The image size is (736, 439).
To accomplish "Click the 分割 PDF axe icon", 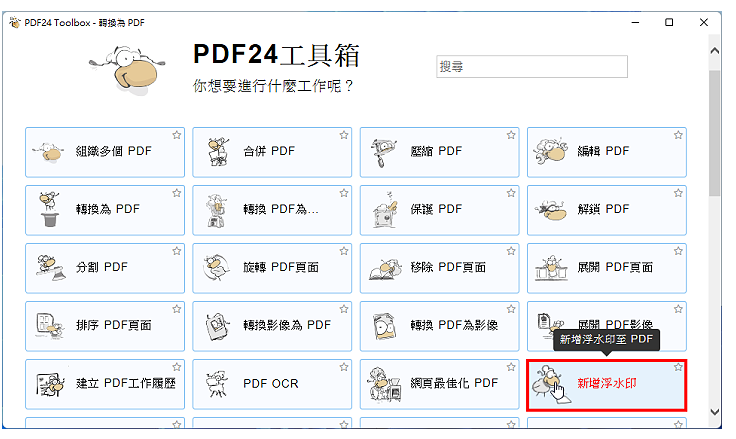I will 51,268.
